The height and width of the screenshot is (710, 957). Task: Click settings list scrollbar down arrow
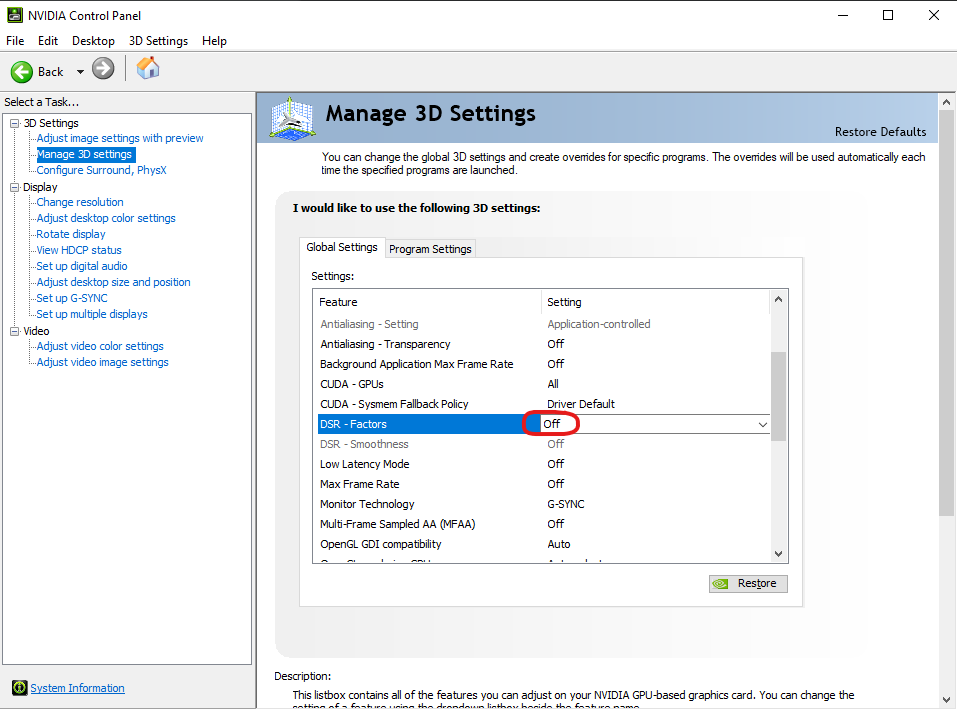point(778,554)
